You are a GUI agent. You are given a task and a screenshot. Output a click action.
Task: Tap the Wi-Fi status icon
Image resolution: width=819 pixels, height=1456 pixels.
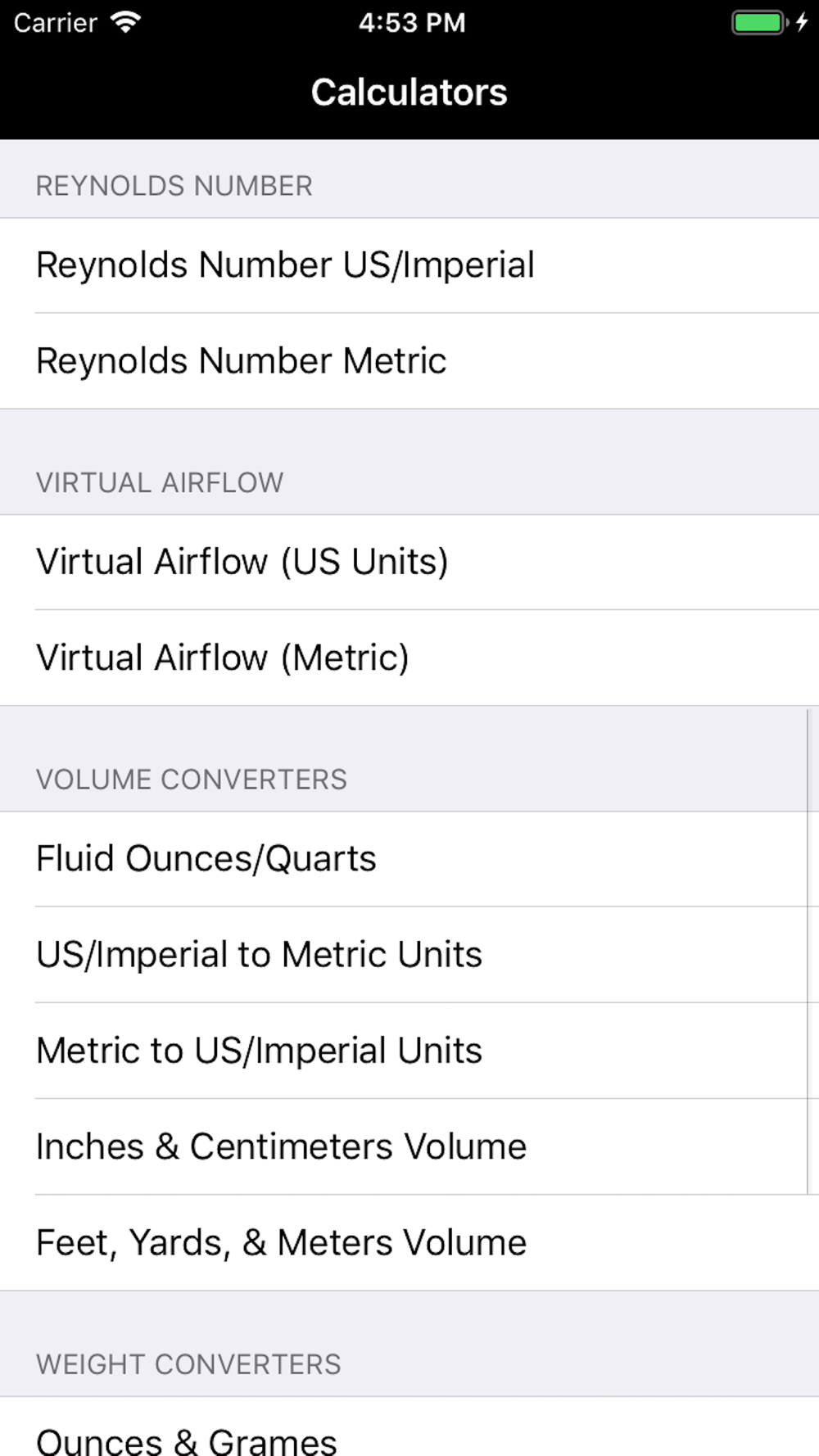125,22
